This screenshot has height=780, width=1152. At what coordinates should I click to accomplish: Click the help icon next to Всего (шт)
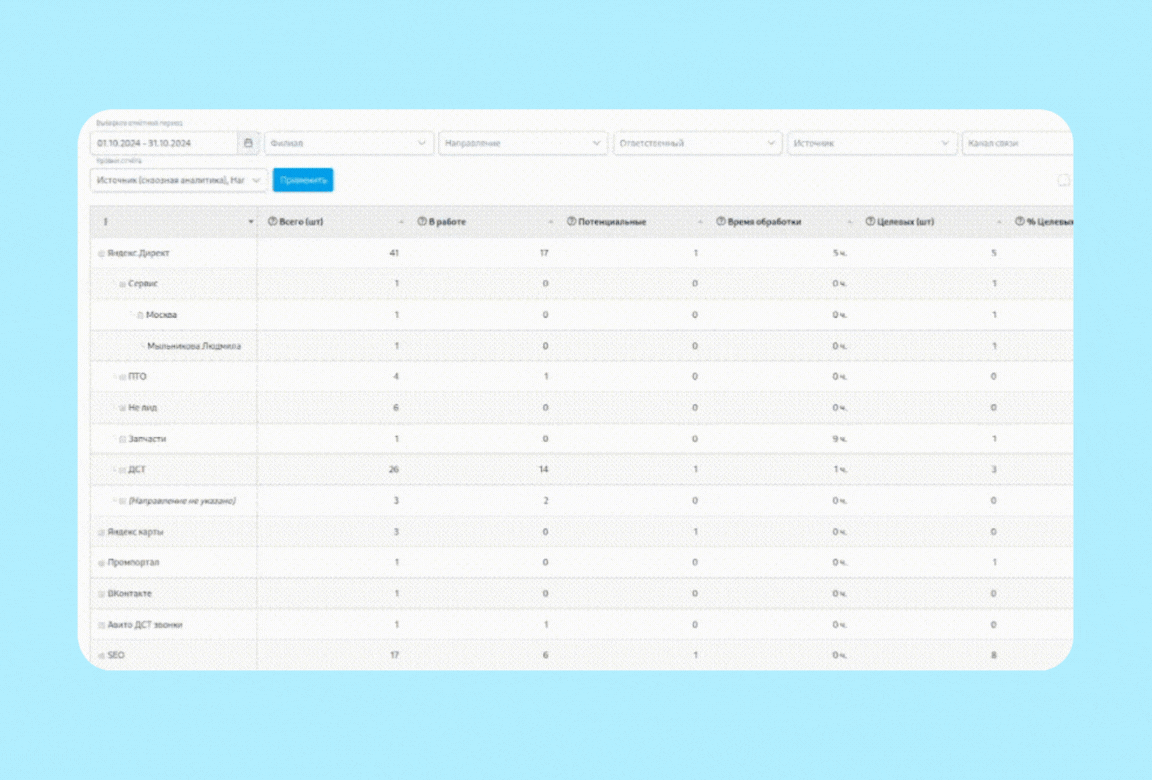click(x=273, y=222)
